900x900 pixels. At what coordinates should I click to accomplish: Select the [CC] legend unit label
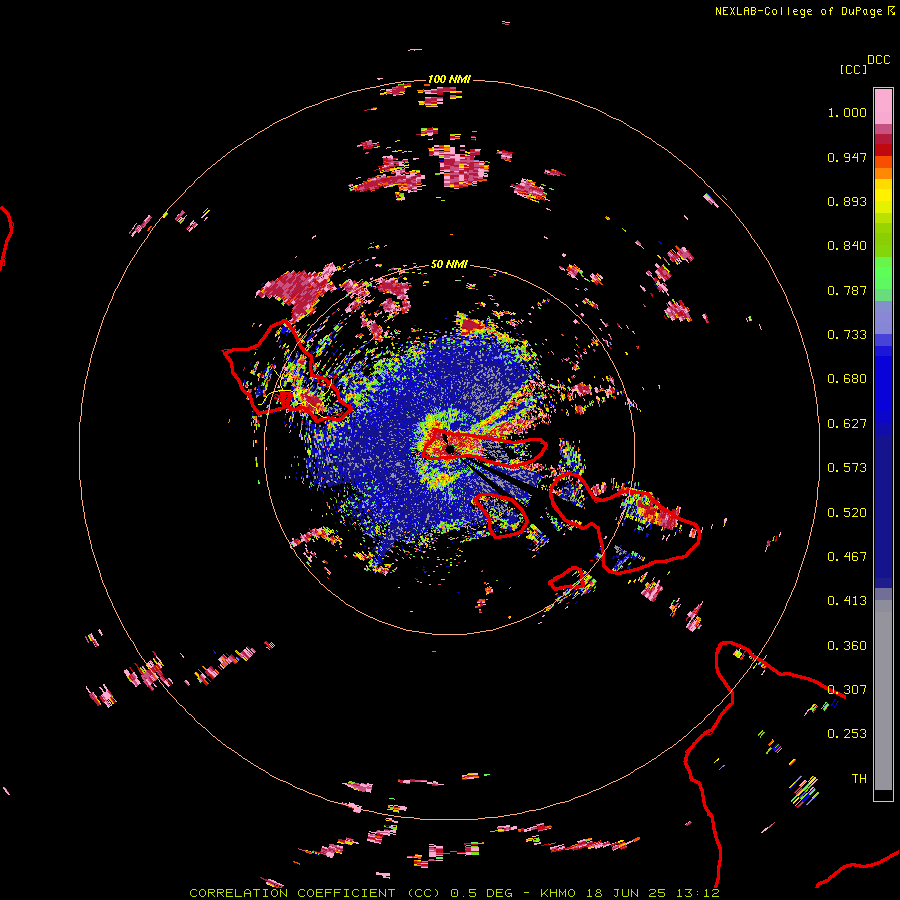pyautogui.click(x=853, y=69)
